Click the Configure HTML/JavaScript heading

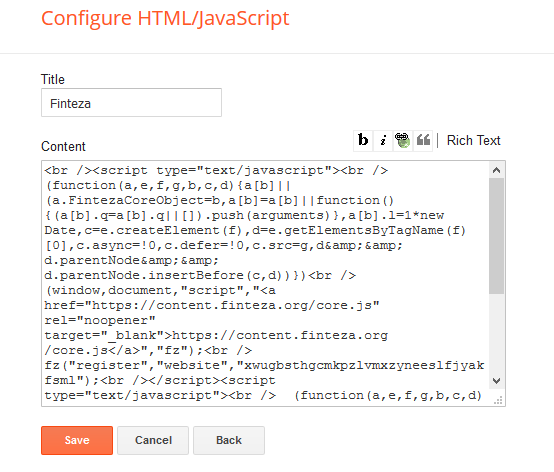coord(165,18)
